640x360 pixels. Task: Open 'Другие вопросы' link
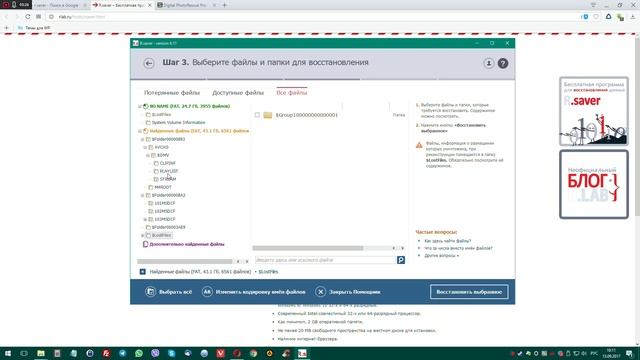(x=441, y=256)
